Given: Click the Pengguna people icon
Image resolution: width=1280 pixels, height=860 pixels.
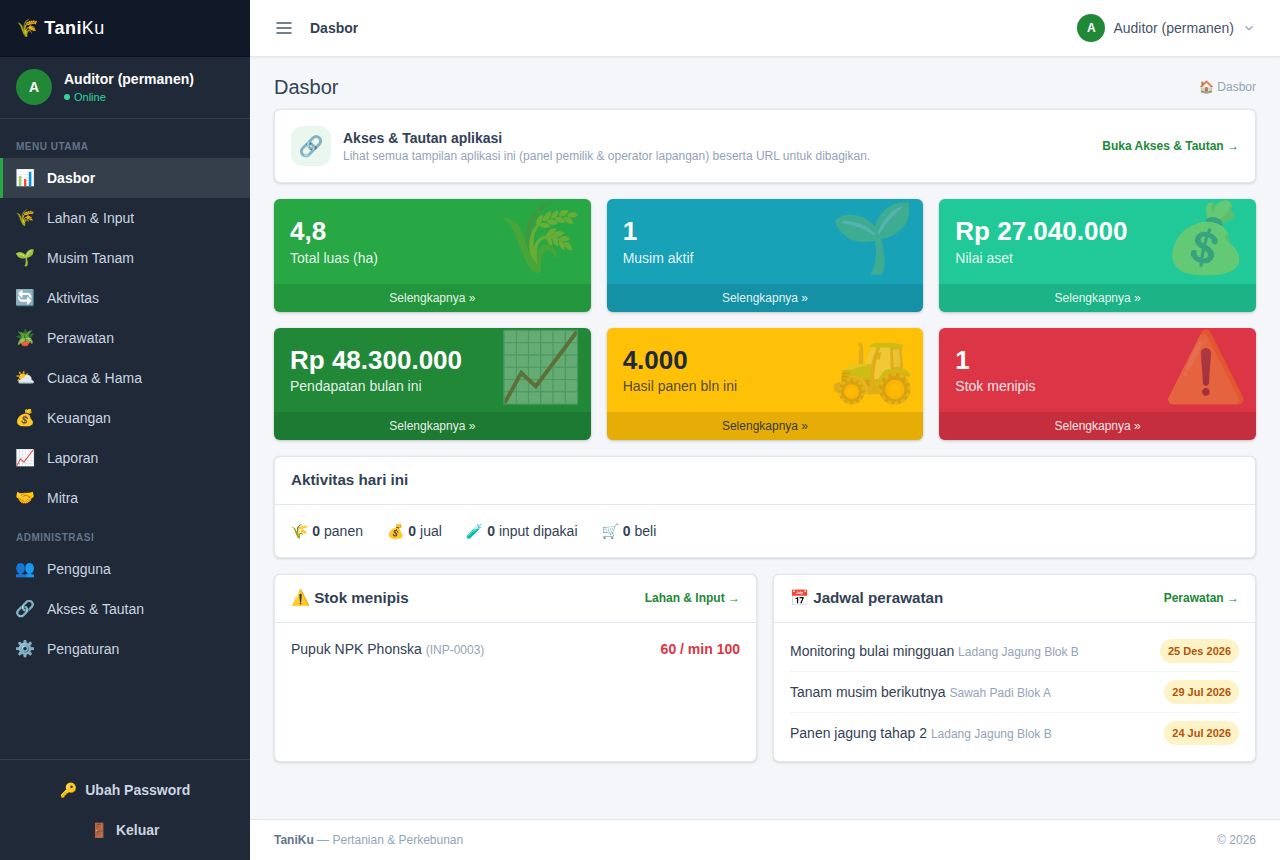Looking at the screenshot, I should pyautogui.click(x=25, y=569).
